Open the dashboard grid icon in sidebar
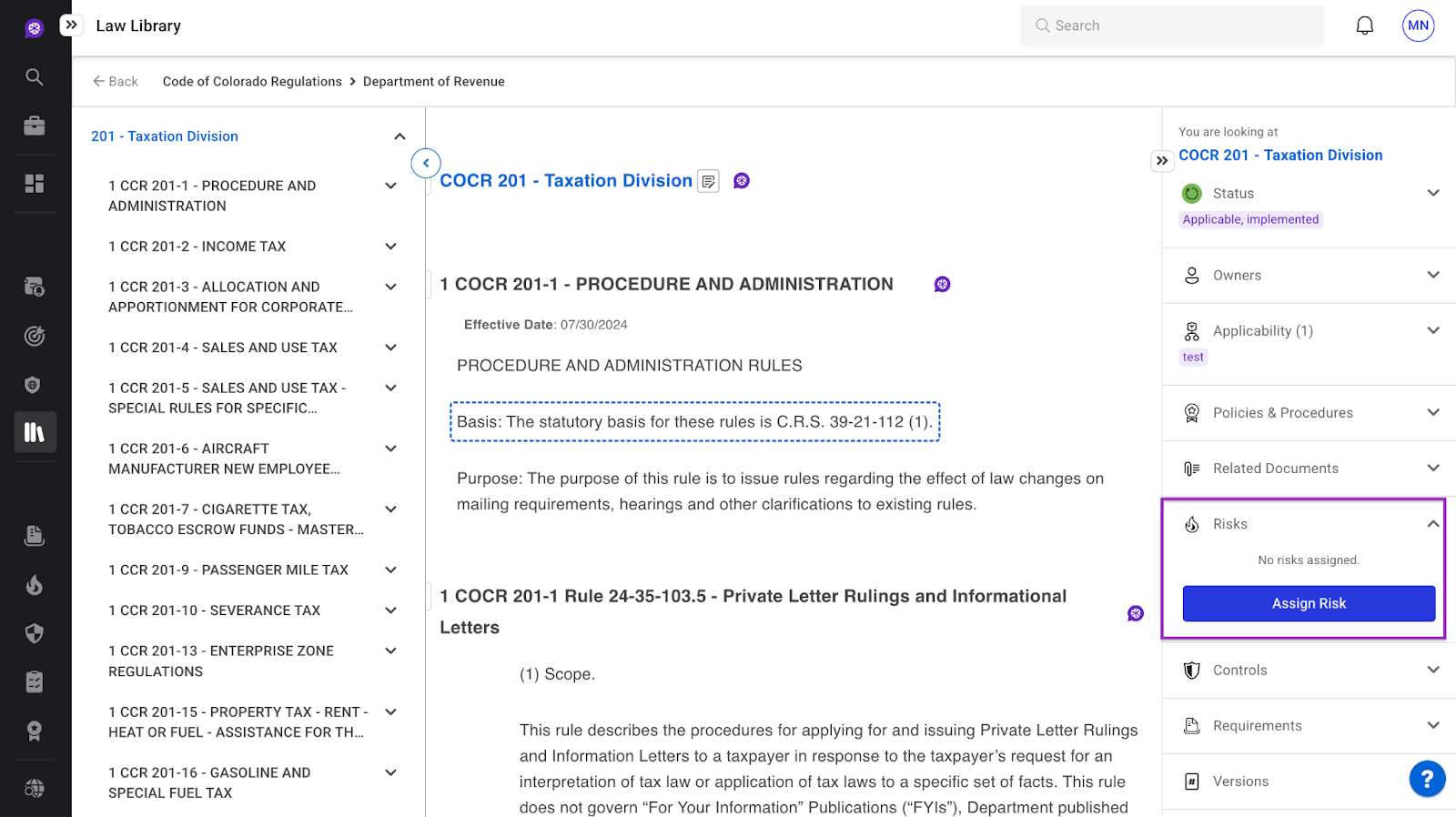The width and height of the screenshot is (1456, 817). point(35,184)
